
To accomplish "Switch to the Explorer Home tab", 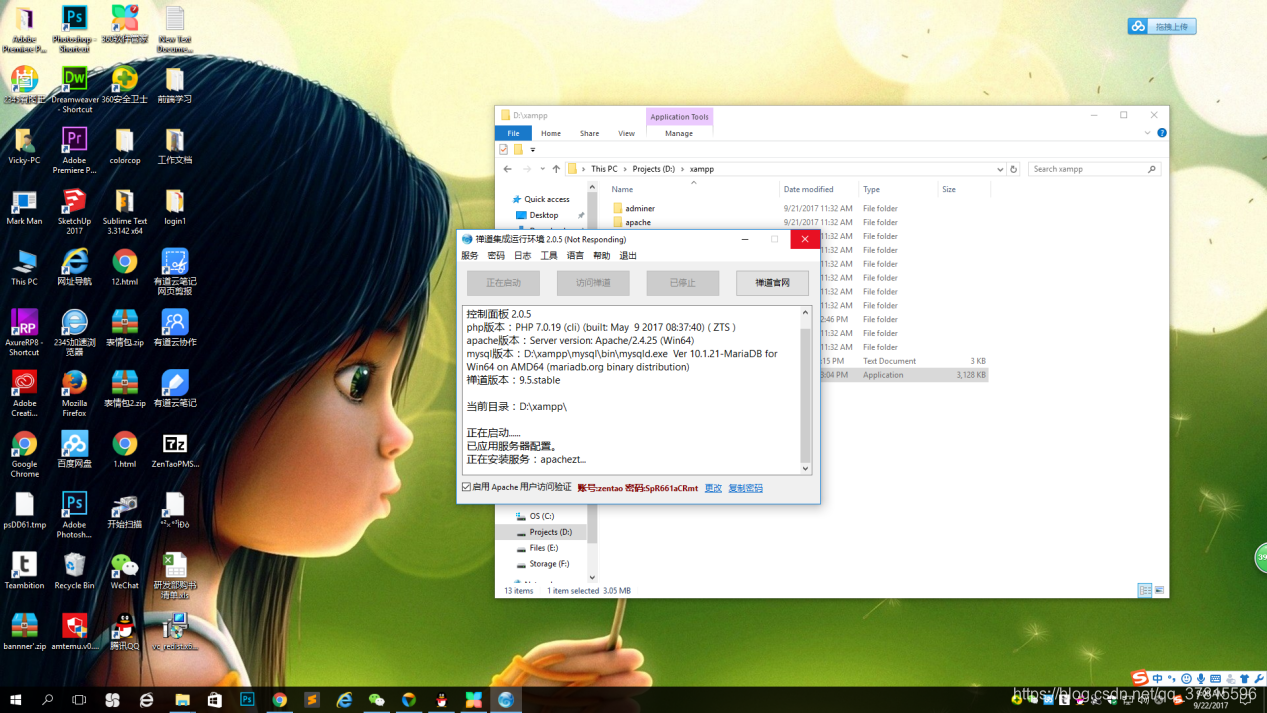I will 551,133.
